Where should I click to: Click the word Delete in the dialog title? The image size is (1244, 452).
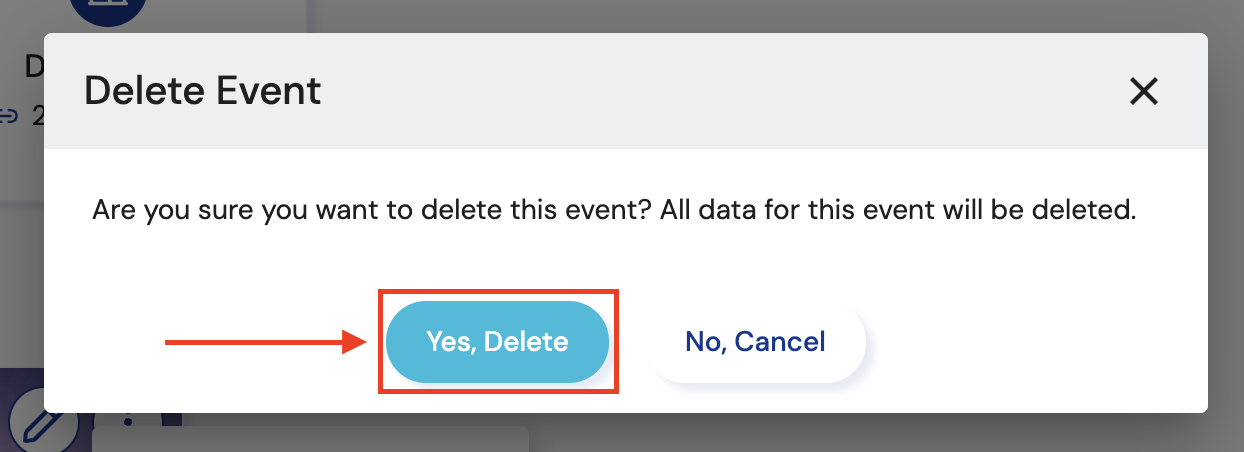pos(144,91)
